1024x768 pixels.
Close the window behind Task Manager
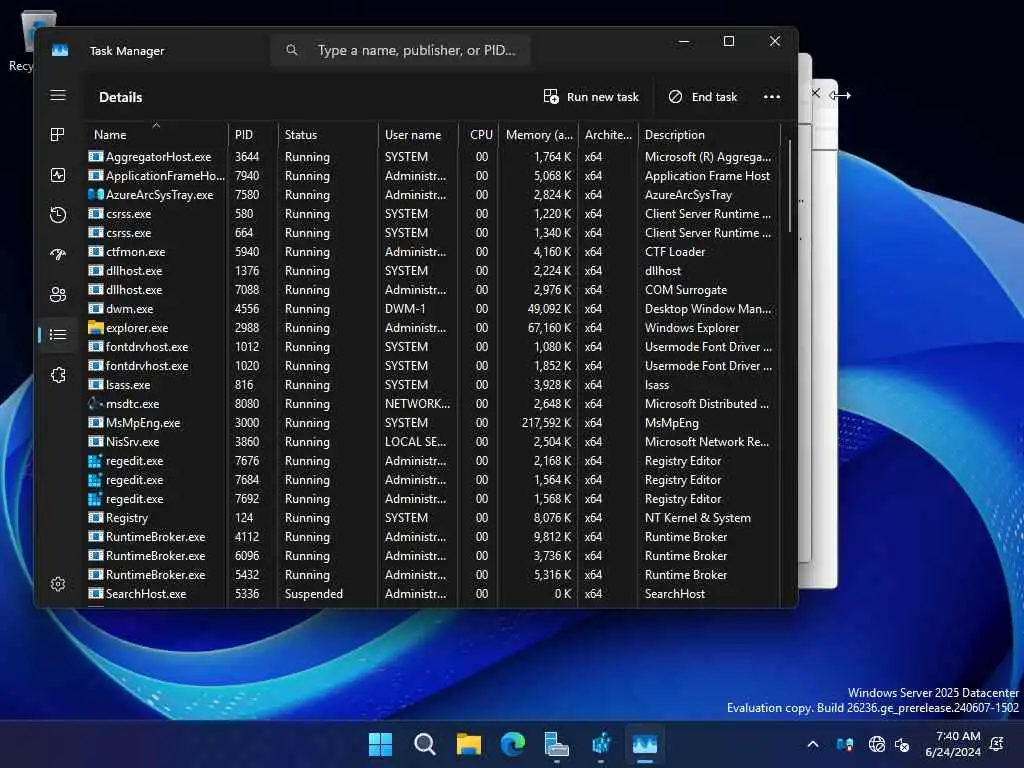click(x=816, y=93)
